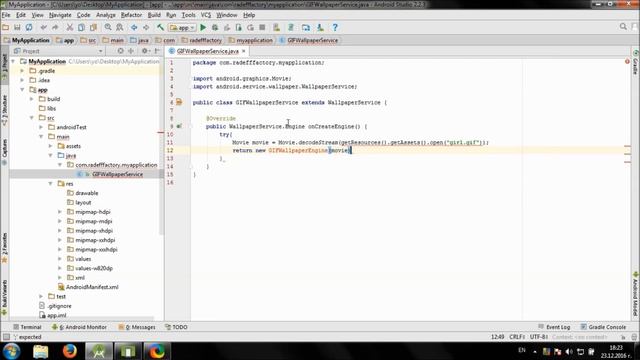The height and width of the screenshot is (360, 640).
Task: Select the GIFWallpaperService.java editor tab
Action: (207, 51)
